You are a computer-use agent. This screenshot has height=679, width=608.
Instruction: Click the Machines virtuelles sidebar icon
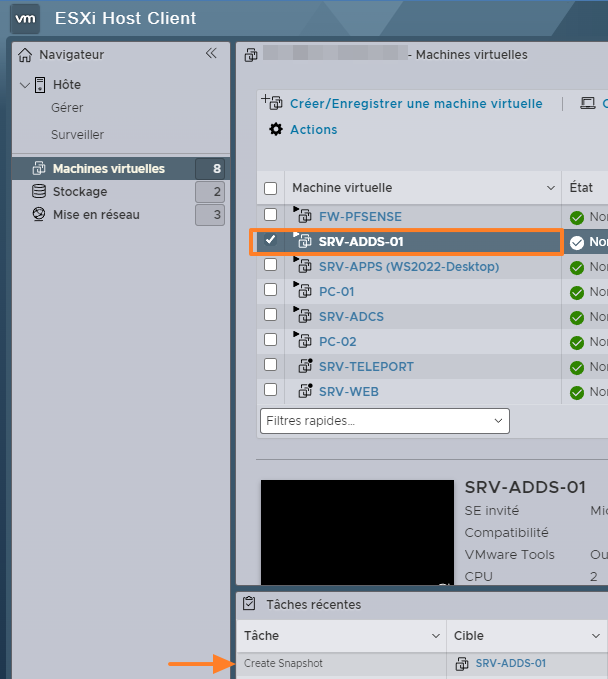pos(39,168)
